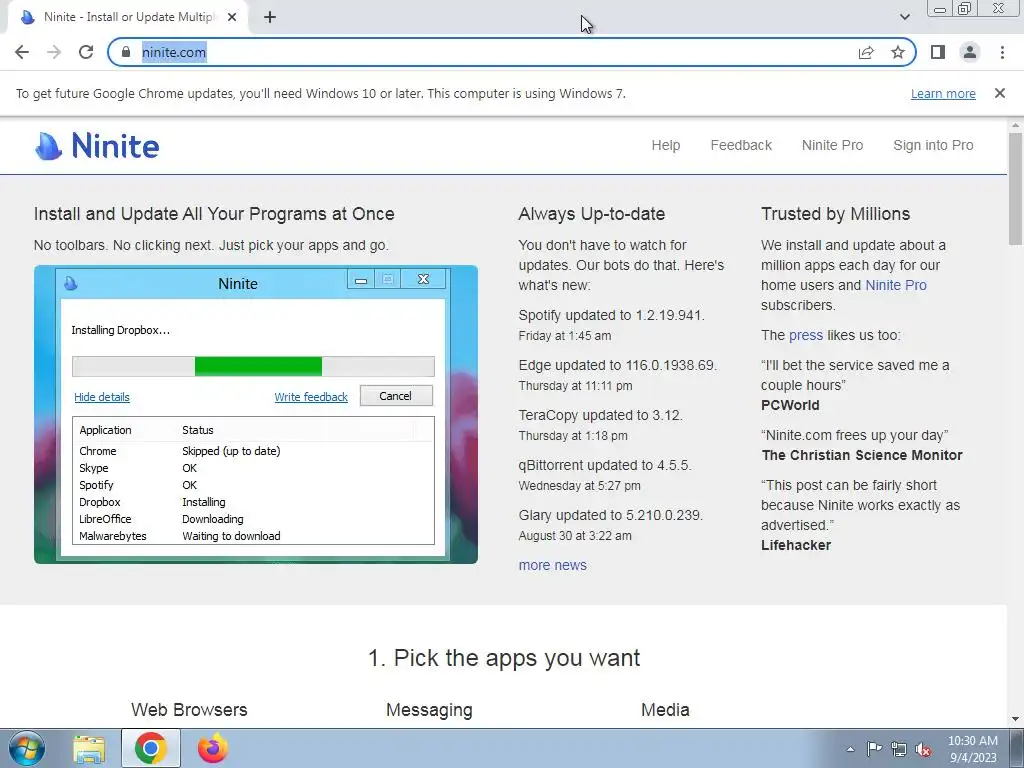This screenshot has height=768, width=1024.
Task: Show hidden system tray icons
Action: tap(850, 749)
